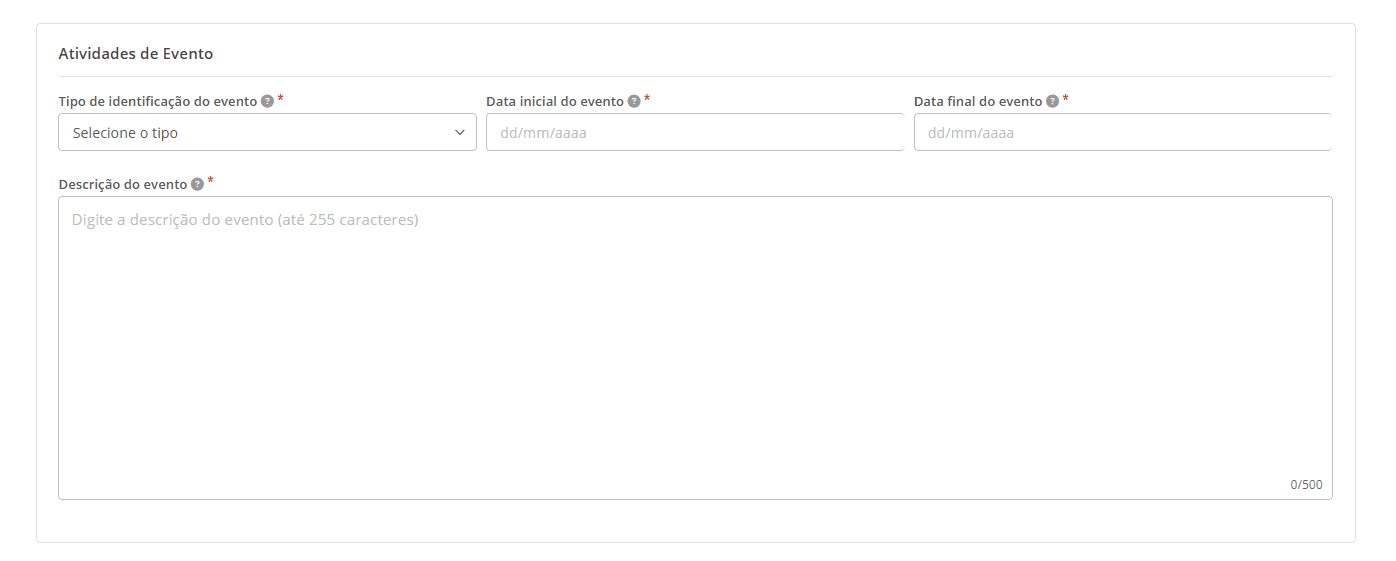This screenshot has width=1396, height=561.
Task: Click red asterisk after Descrição do evento label
Action: coord(211,182)
